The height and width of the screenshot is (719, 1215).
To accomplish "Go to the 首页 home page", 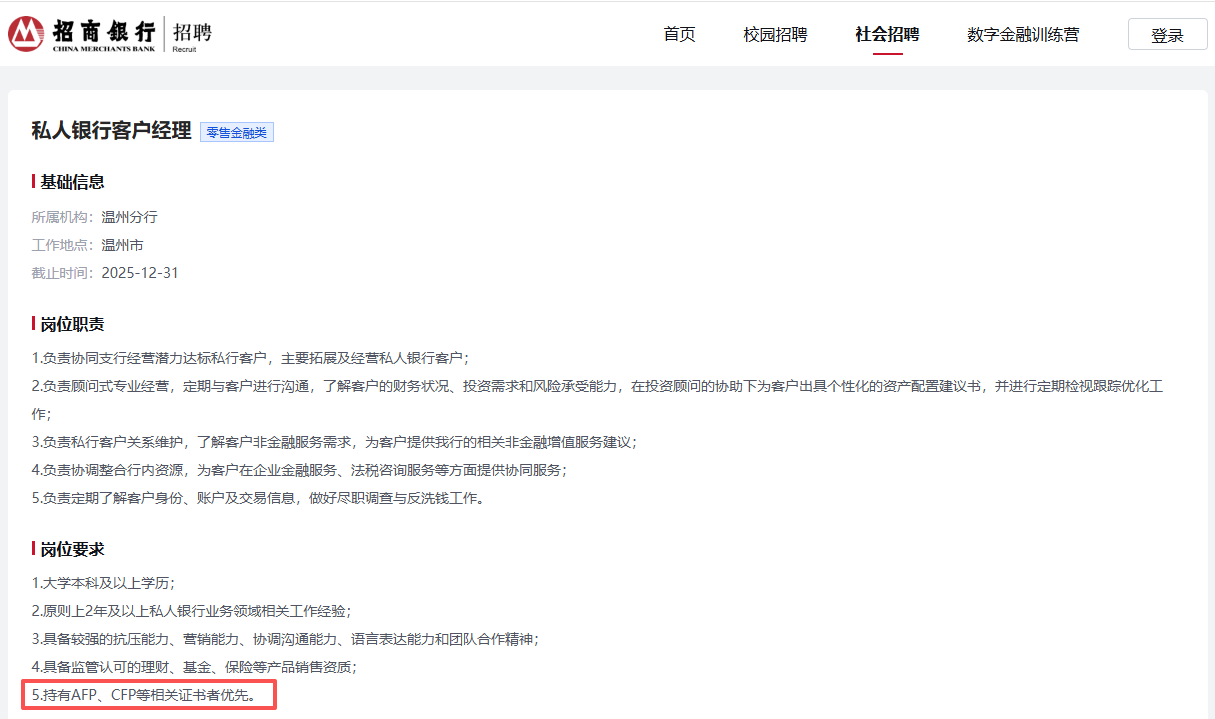I will coord(679,34).
